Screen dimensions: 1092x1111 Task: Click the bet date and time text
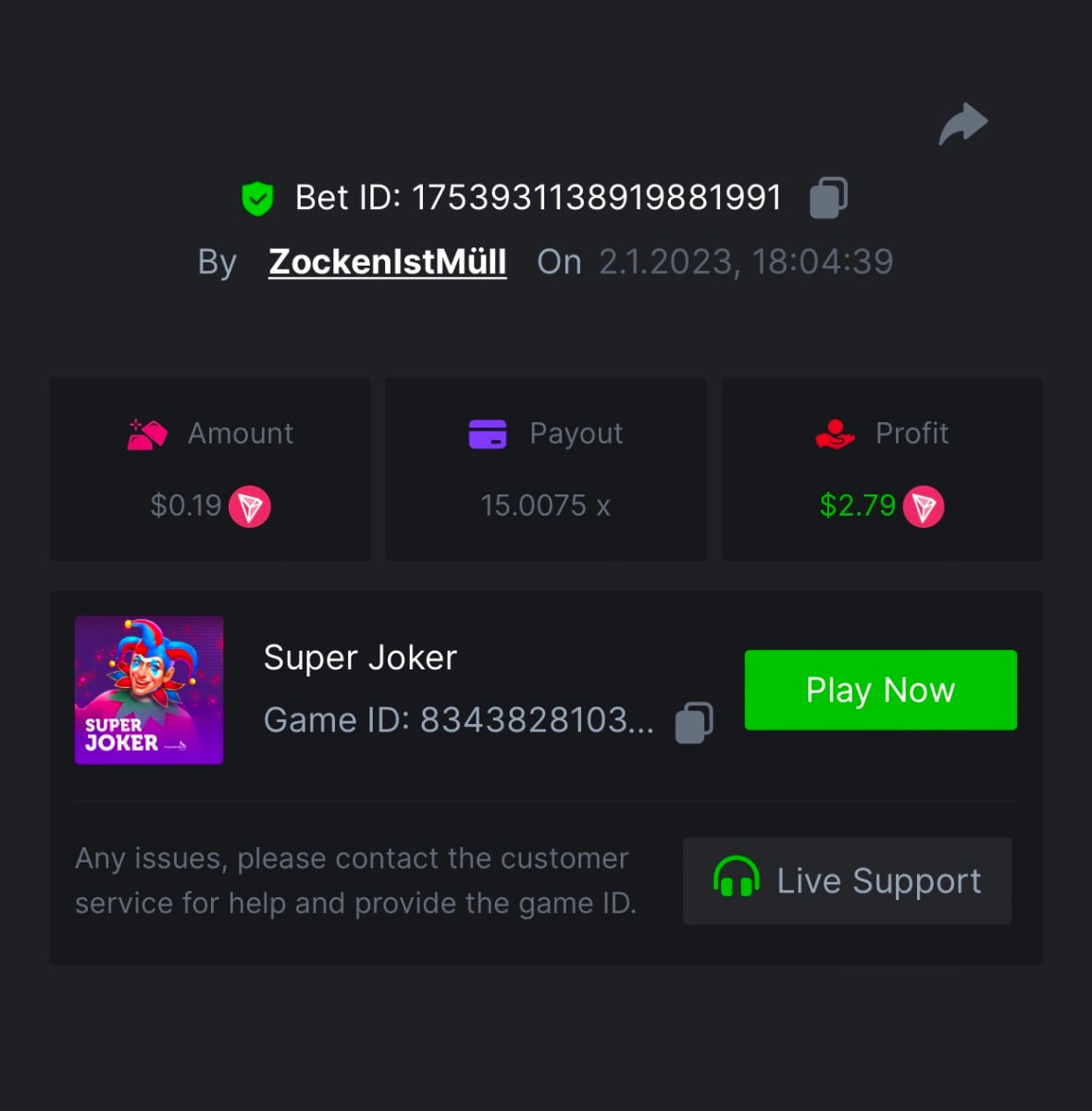[x=745, y=262]
